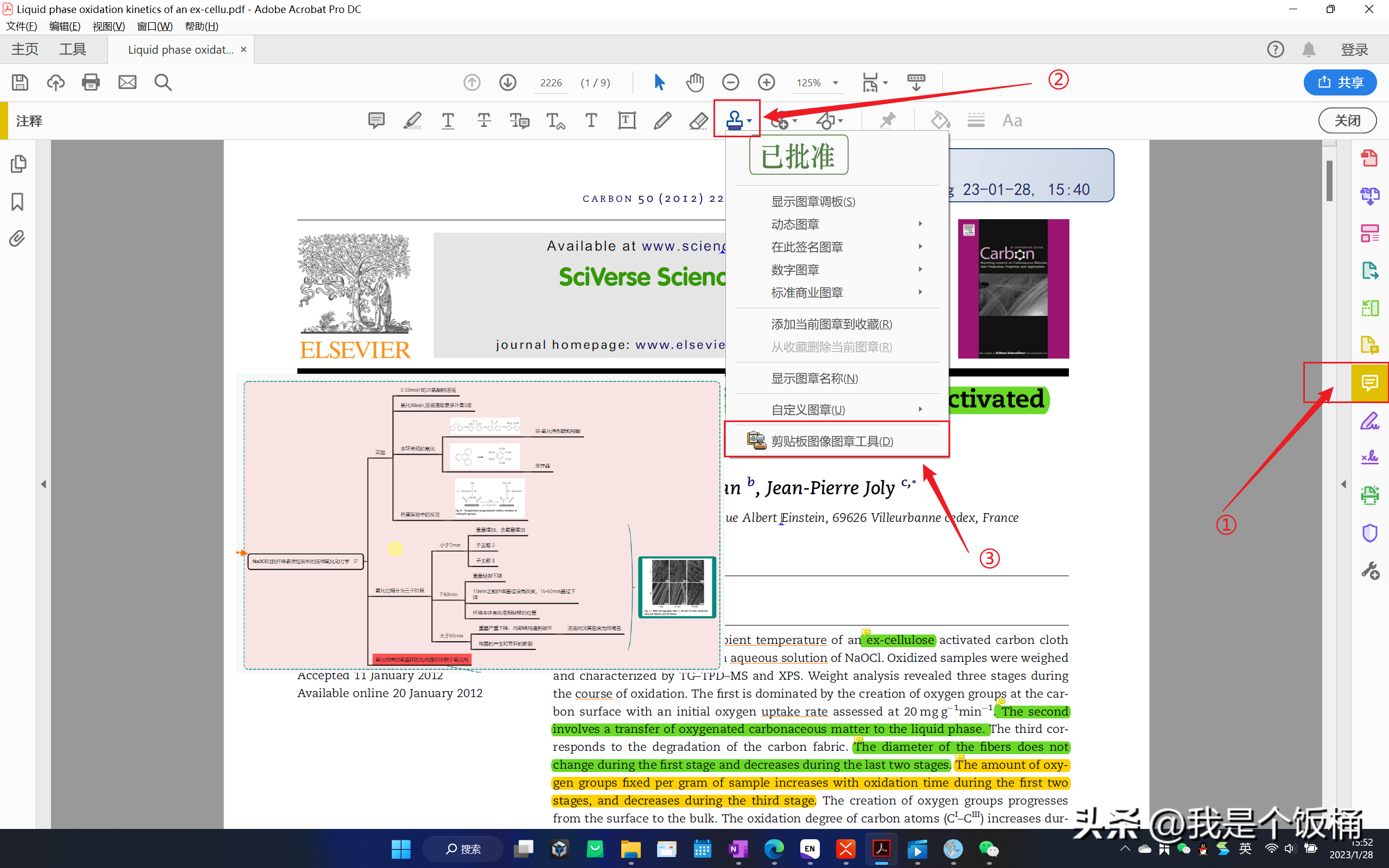Click the page number input field
The width and height of the screenshot is (1389, 868).
551,82
